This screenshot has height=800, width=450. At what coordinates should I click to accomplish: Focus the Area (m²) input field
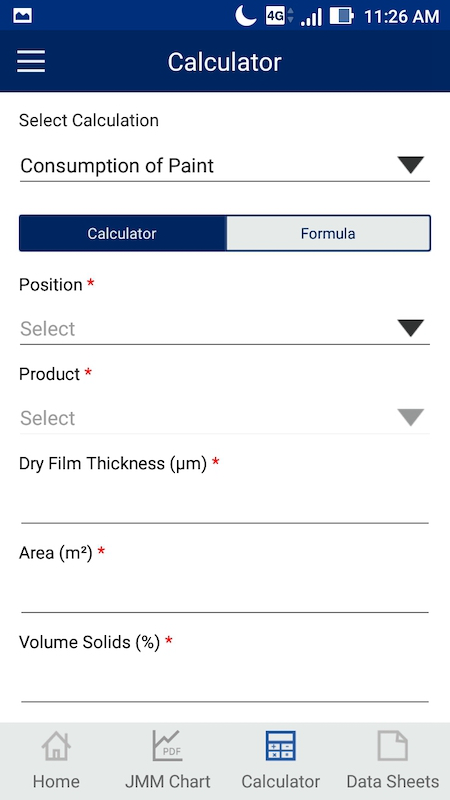pyautogui.click(x=225, y=592)
